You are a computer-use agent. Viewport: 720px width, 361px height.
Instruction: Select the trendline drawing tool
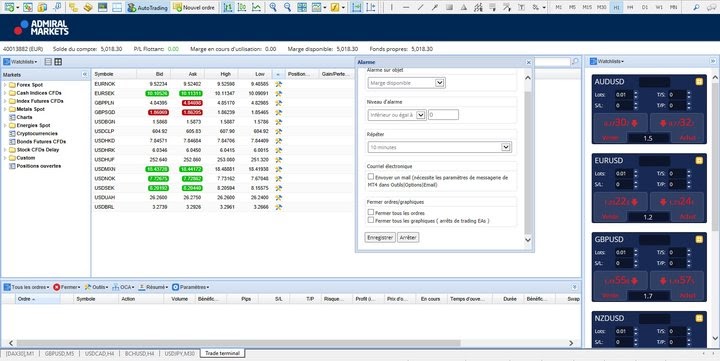tap(420, 7)
